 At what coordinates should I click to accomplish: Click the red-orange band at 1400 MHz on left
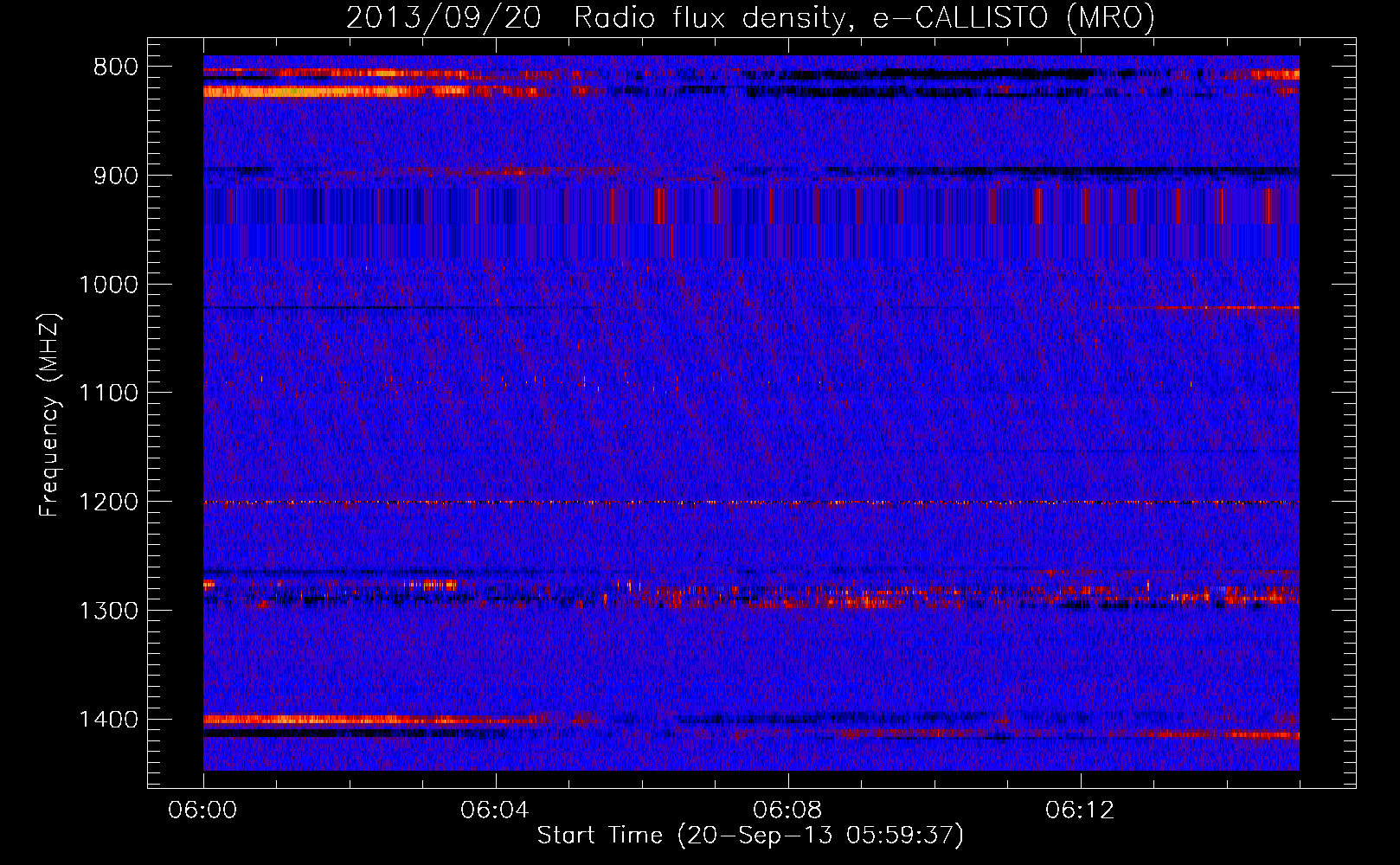tap(346, 719)
